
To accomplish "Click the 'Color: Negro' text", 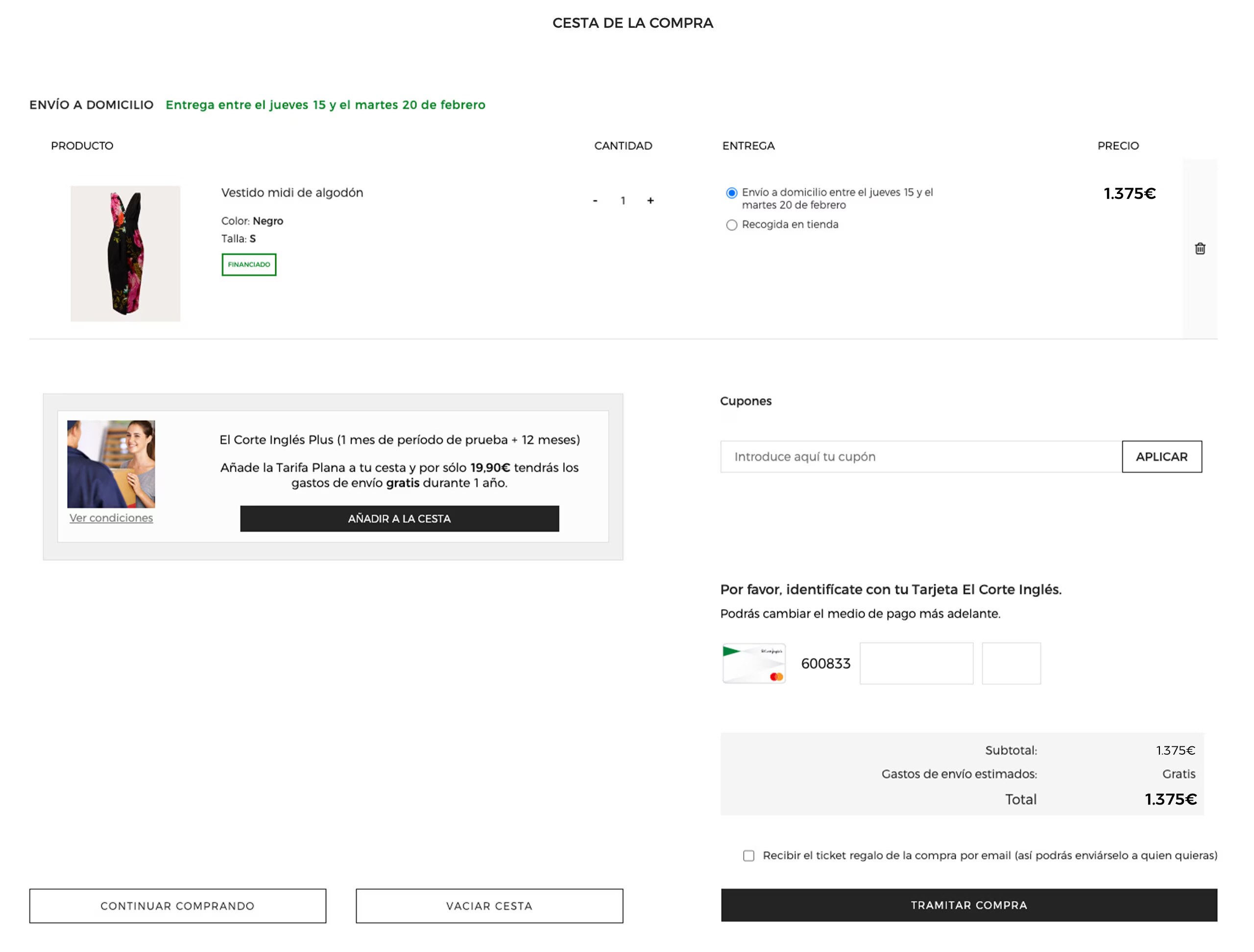I will click(x=252, y=221).
